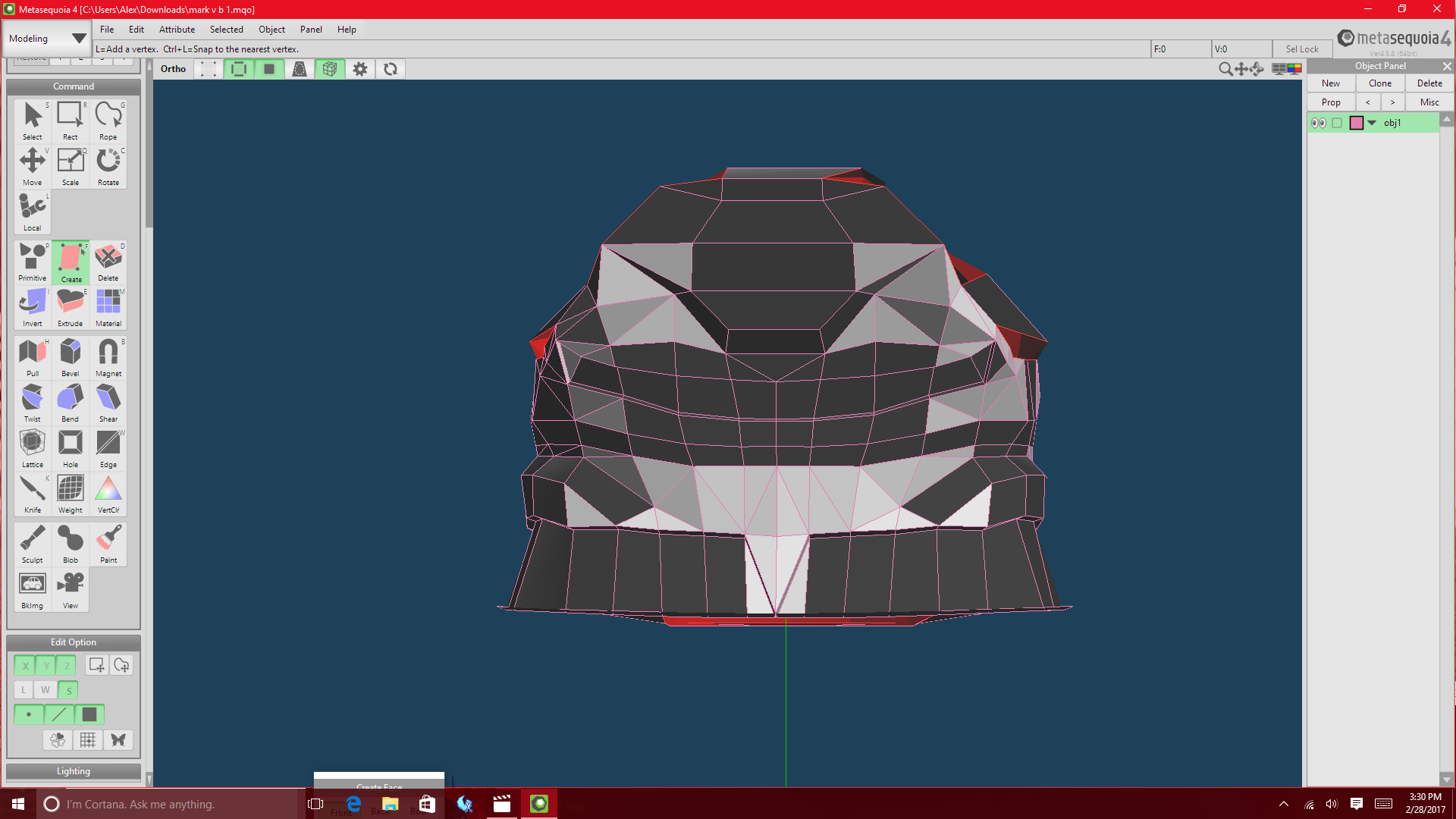Screen dimensions: 1456x819
Task: Activate the Magnet tool
Action: click(108, 357)
